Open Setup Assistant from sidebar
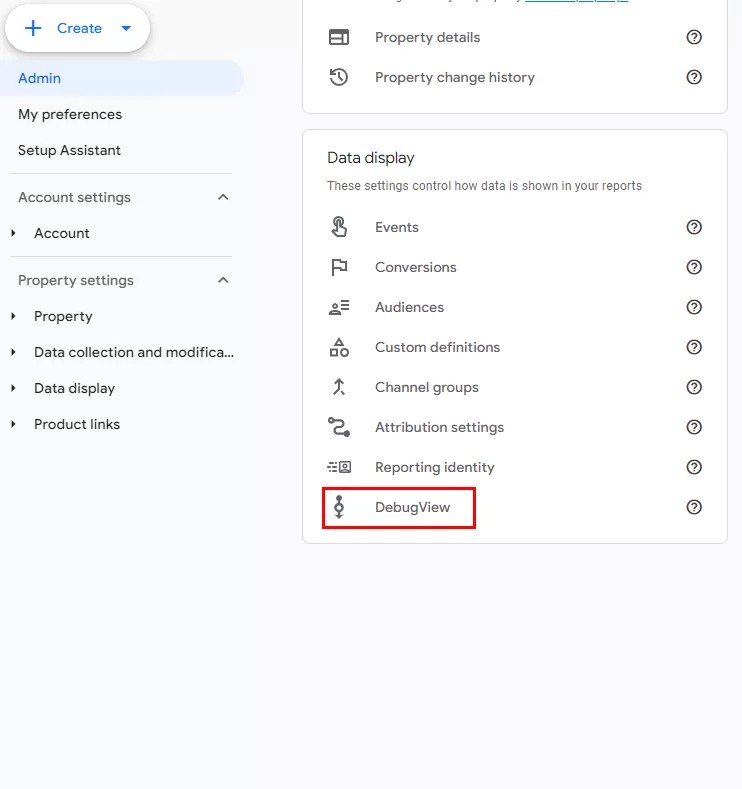Image resolution: width=742 pixels, height=789 pixels. click(x=69, y=150)
